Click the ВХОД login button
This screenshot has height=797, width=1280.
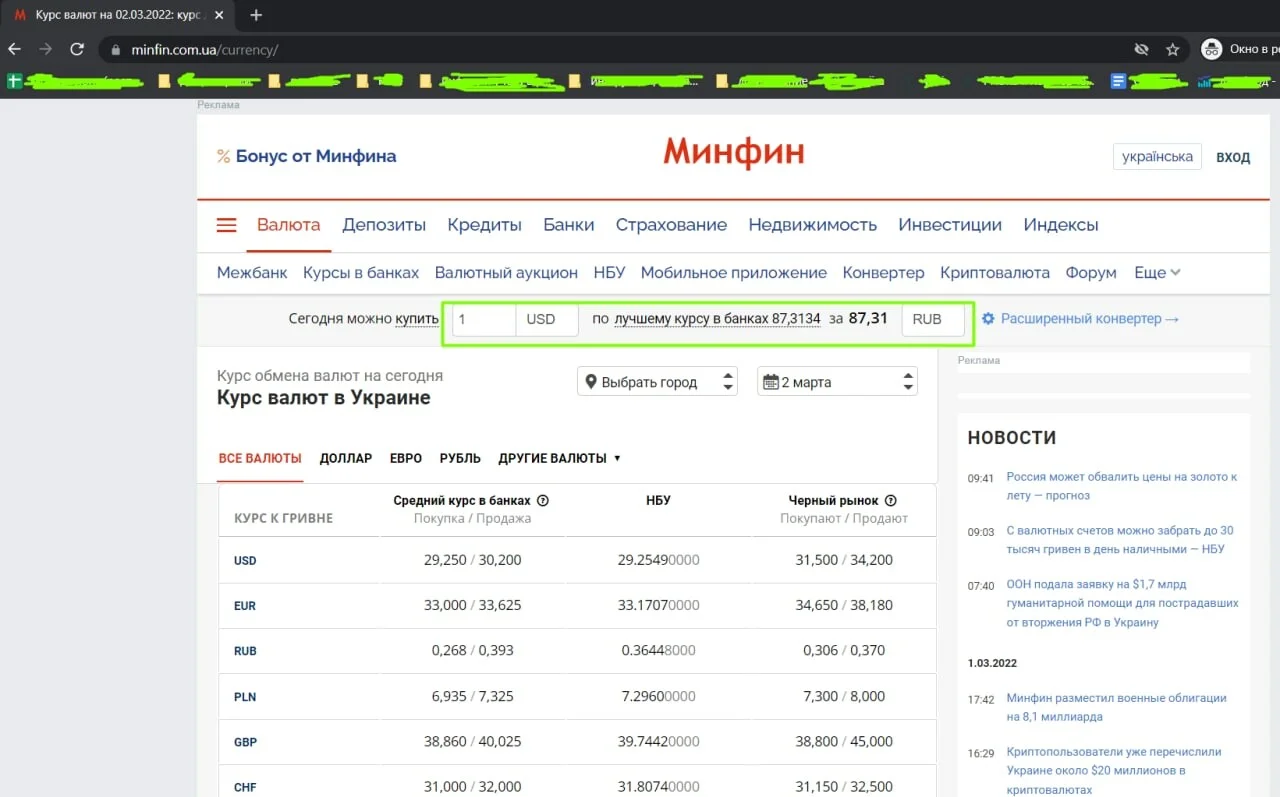(1233, 157)
